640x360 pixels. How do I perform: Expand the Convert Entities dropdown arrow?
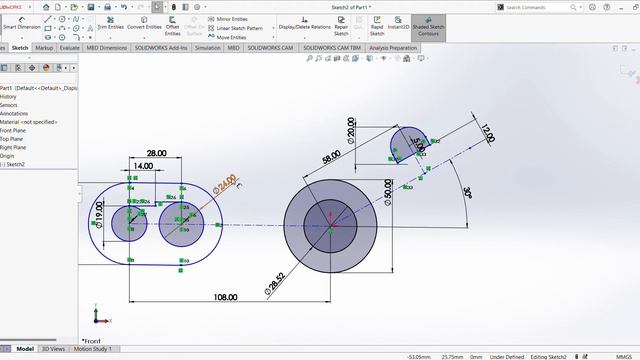pyautogui.click(x=144, y=38)
